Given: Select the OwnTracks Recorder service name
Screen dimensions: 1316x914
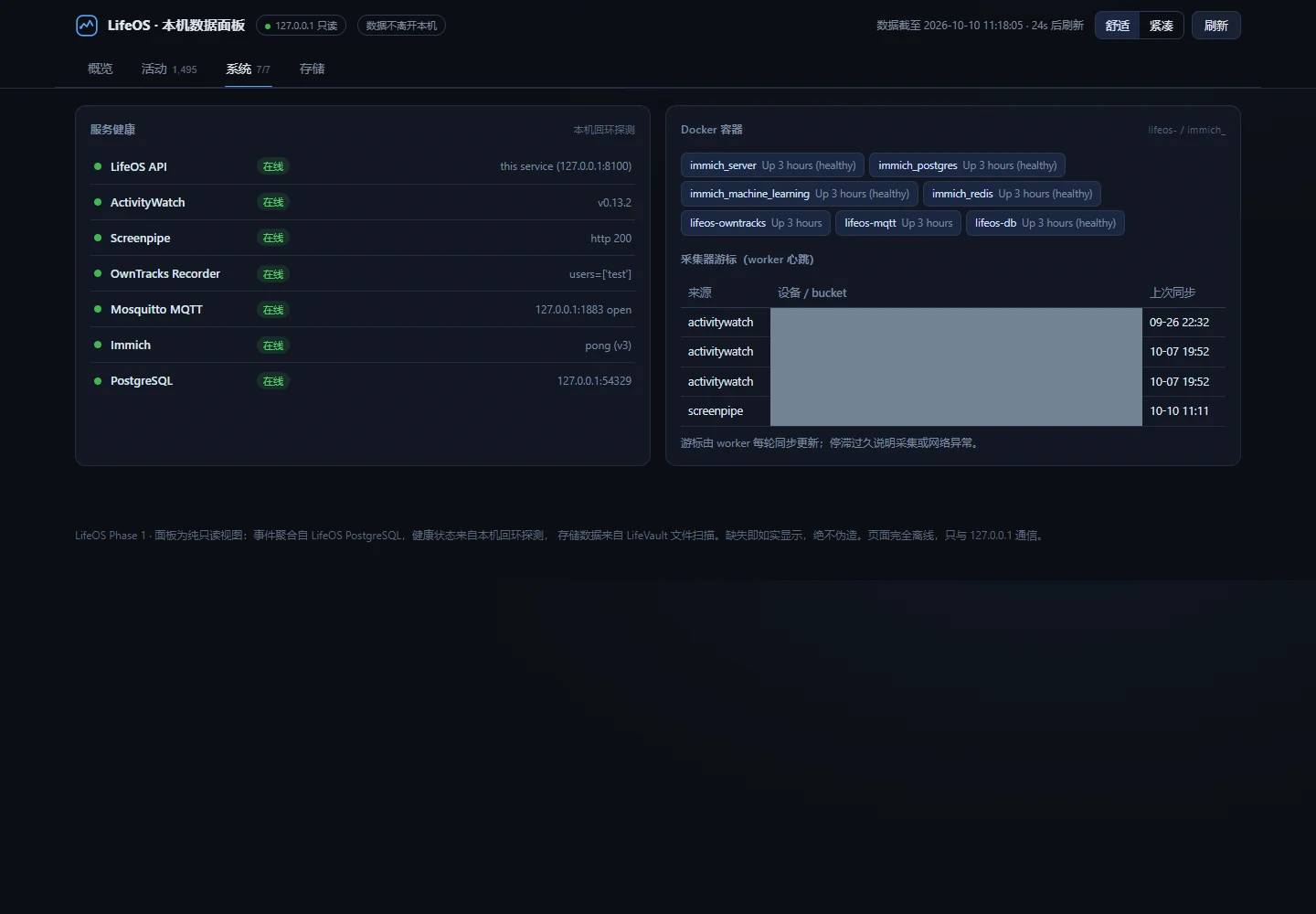Looking at the screenshot, I should (x=165, y=273).
